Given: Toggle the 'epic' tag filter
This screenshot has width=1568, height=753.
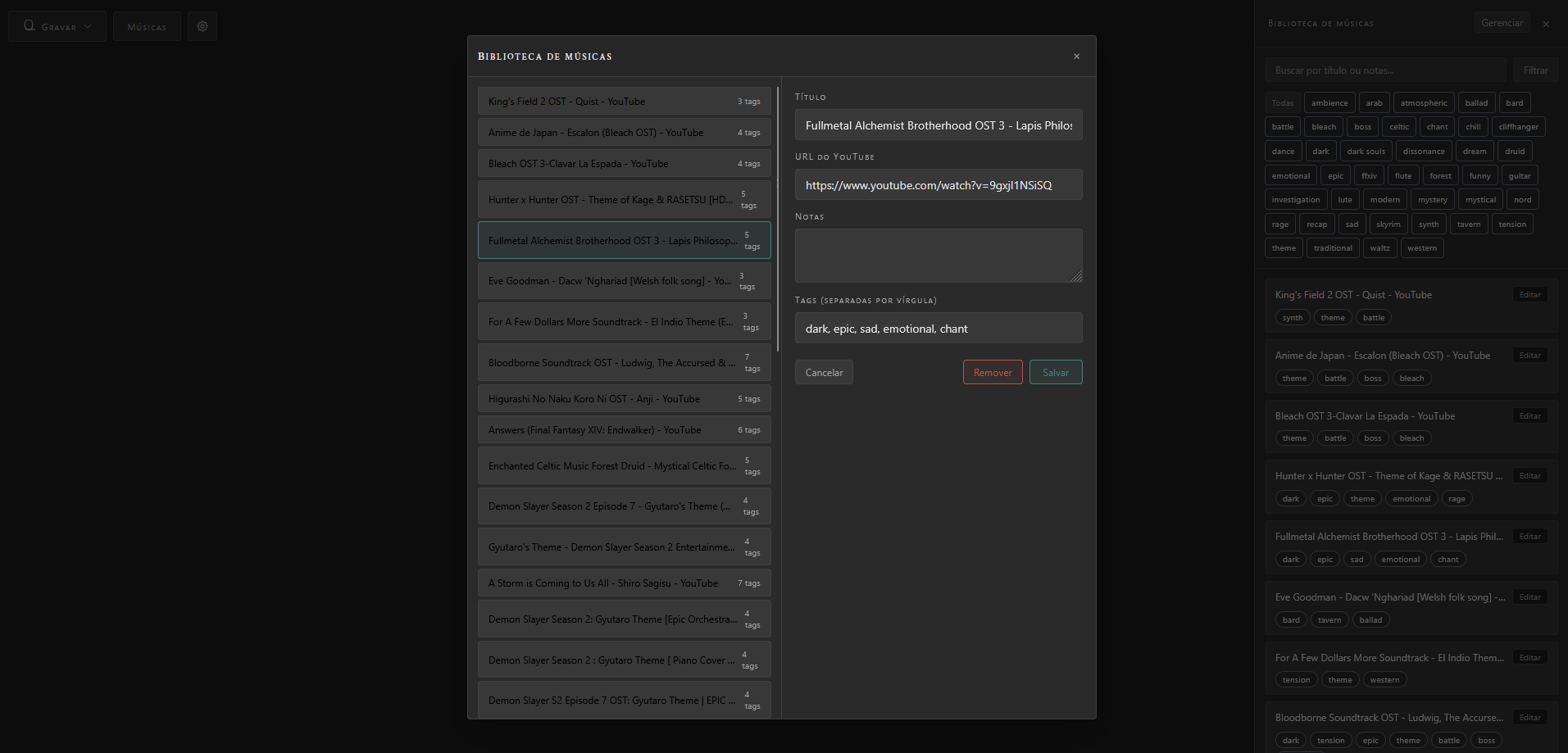Looking at the screenshot, I should tap(1334, 175).
